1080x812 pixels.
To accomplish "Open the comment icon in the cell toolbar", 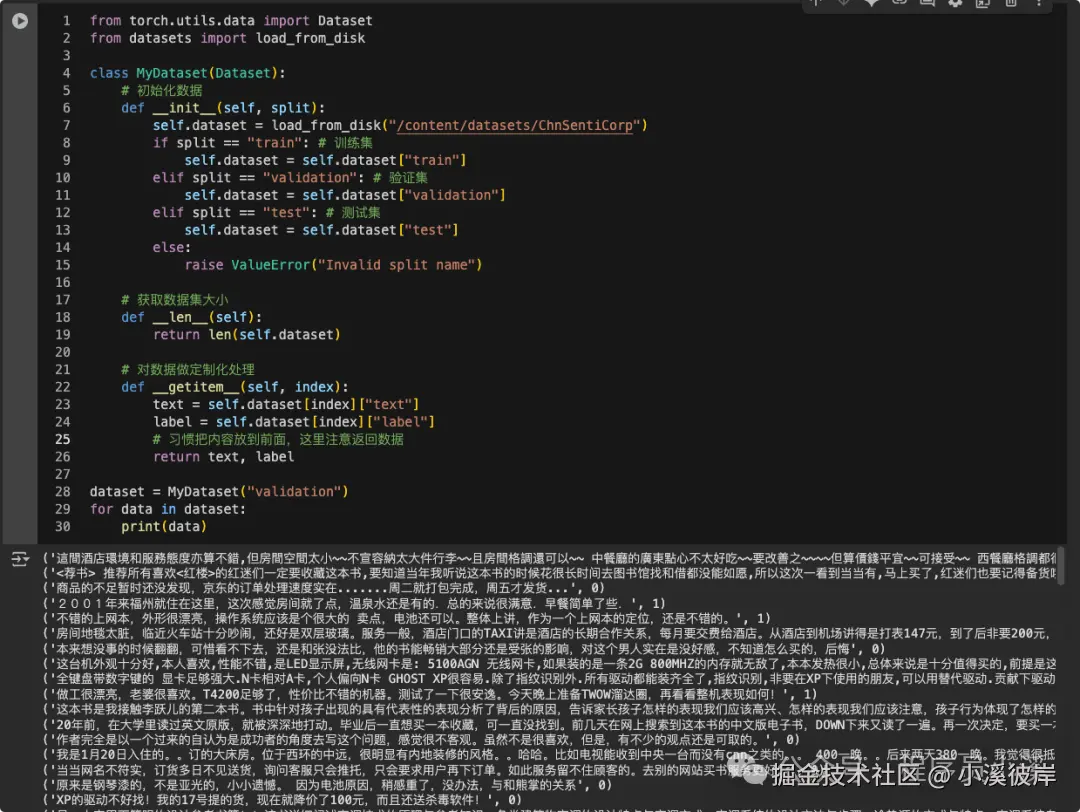I will 927,3.
